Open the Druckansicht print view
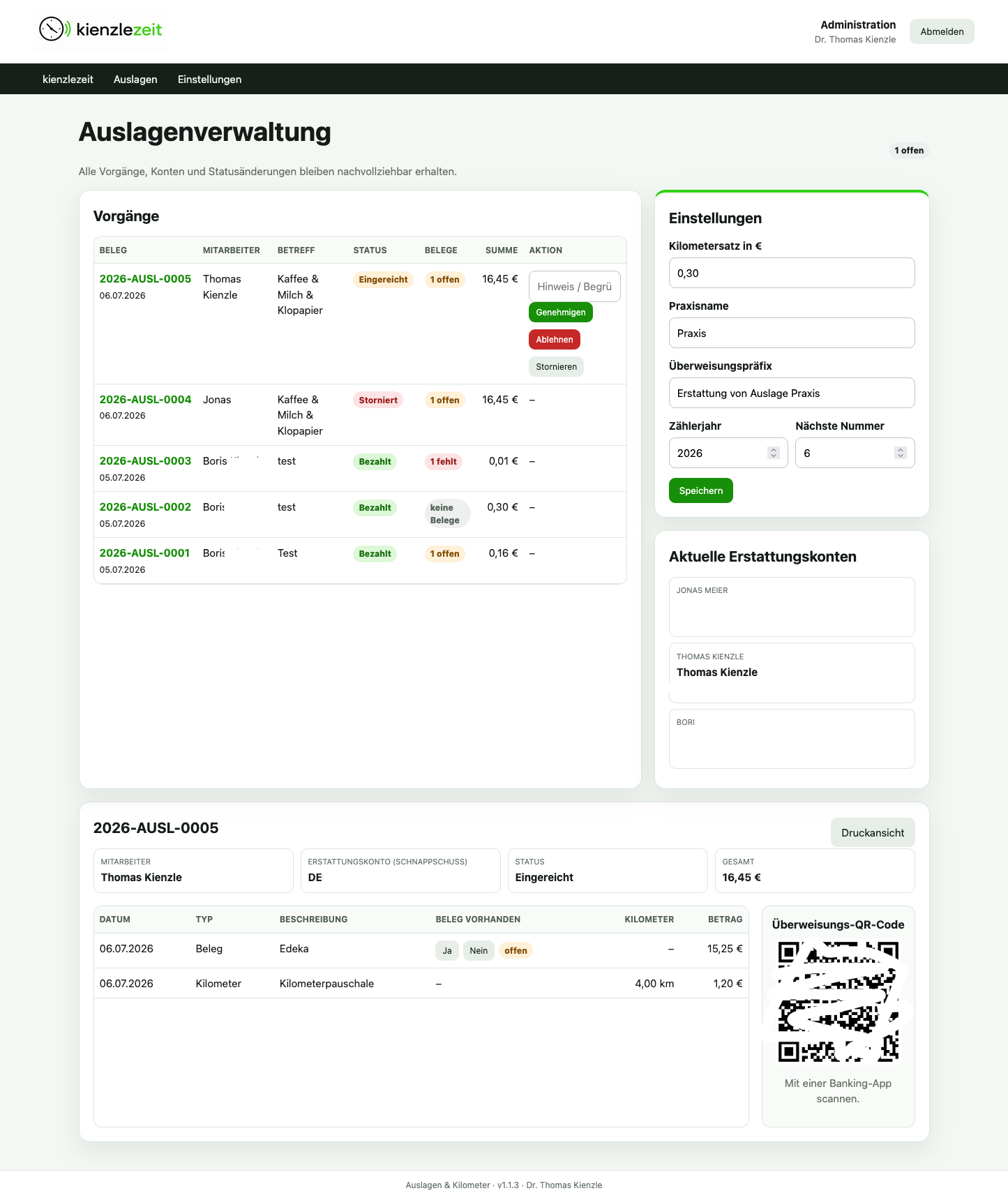 [x=873, y=832]
